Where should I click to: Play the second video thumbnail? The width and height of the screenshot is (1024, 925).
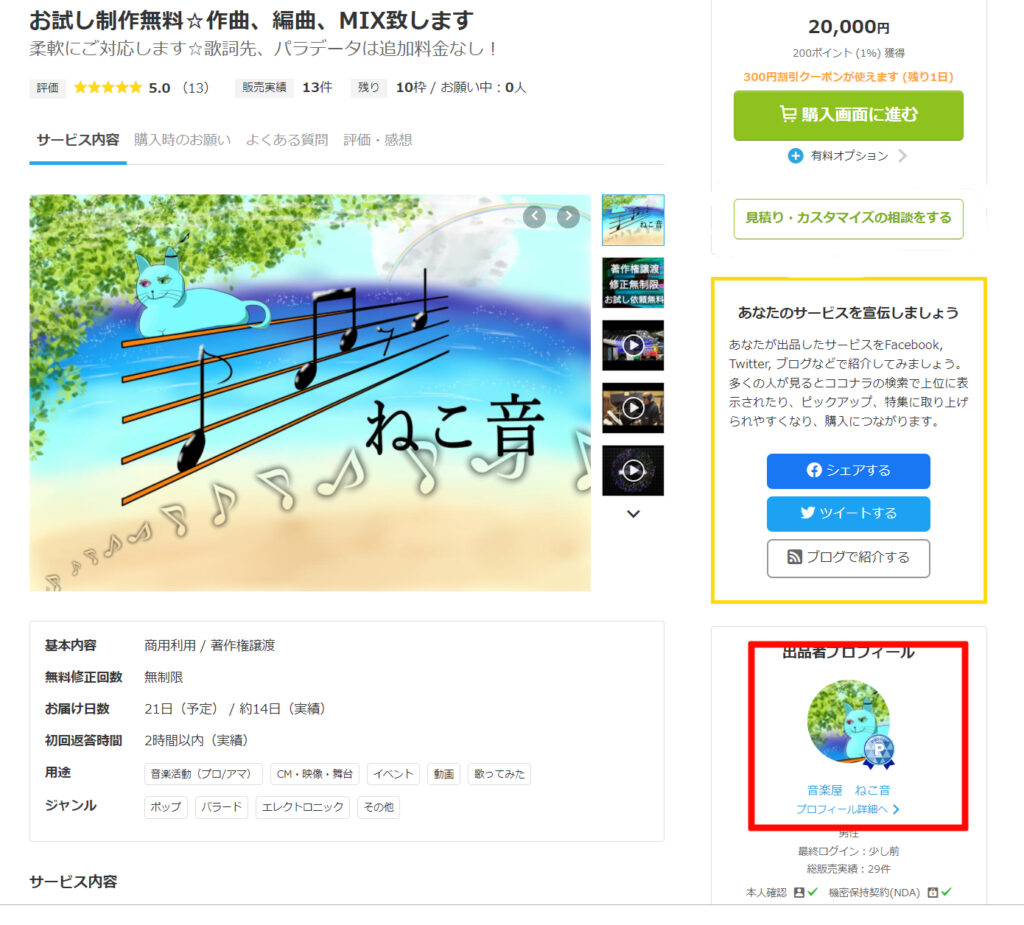(633, 408)
